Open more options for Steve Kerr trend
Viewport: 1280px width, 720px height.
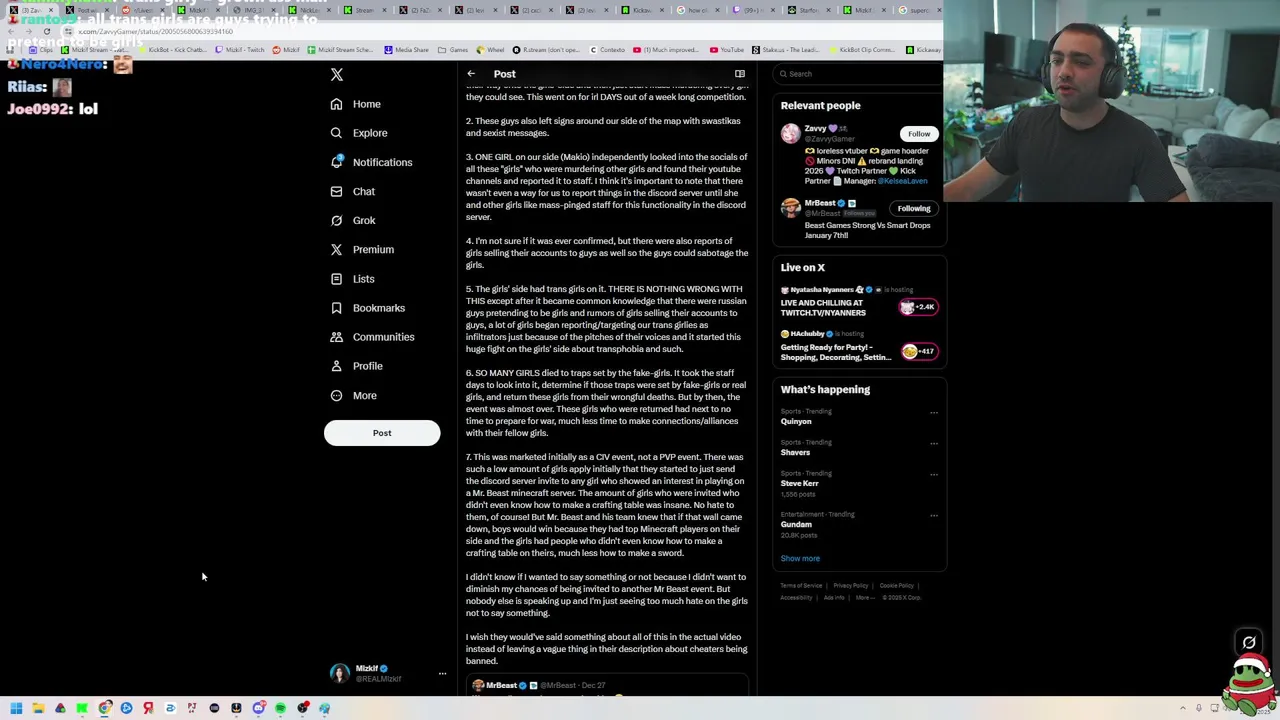coord(934,474)
